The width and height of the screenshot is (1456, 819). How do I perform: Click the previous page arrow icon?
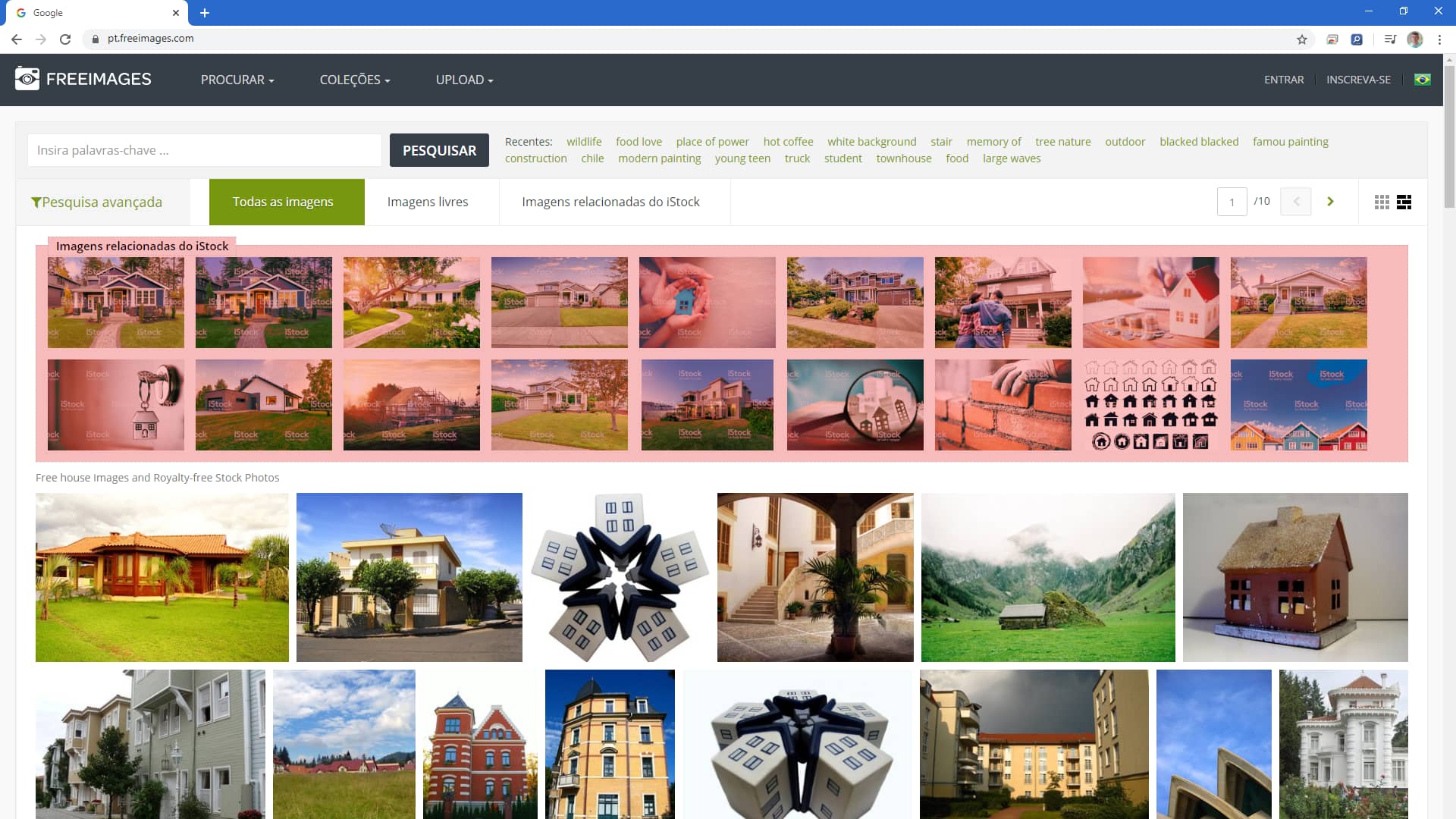[x=1296, y=201]
